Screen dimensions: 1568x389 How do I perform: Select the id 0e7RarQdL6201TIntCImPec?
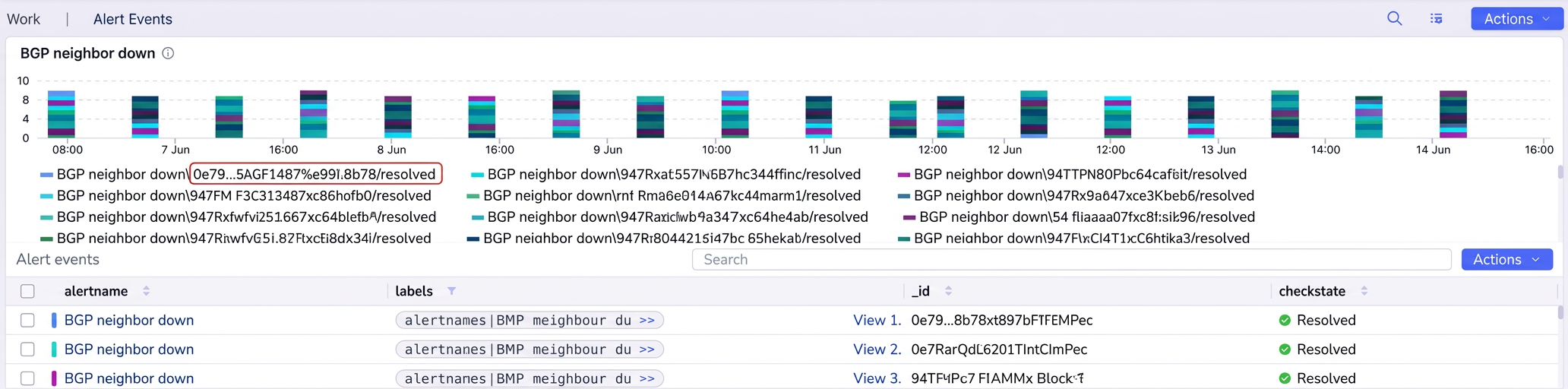click(999, 349)
